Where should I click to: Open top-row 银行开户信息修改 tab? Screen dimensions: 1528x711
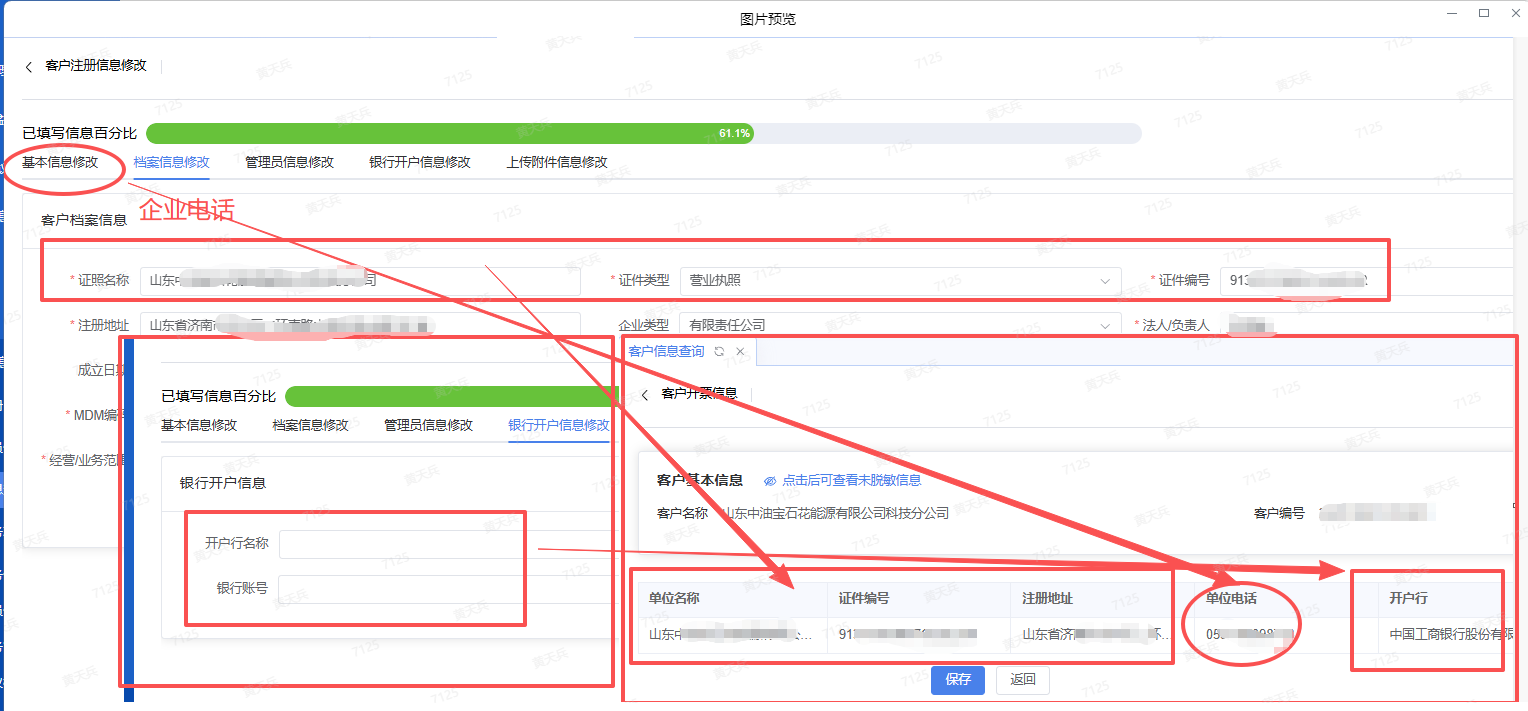pos(419,162)
